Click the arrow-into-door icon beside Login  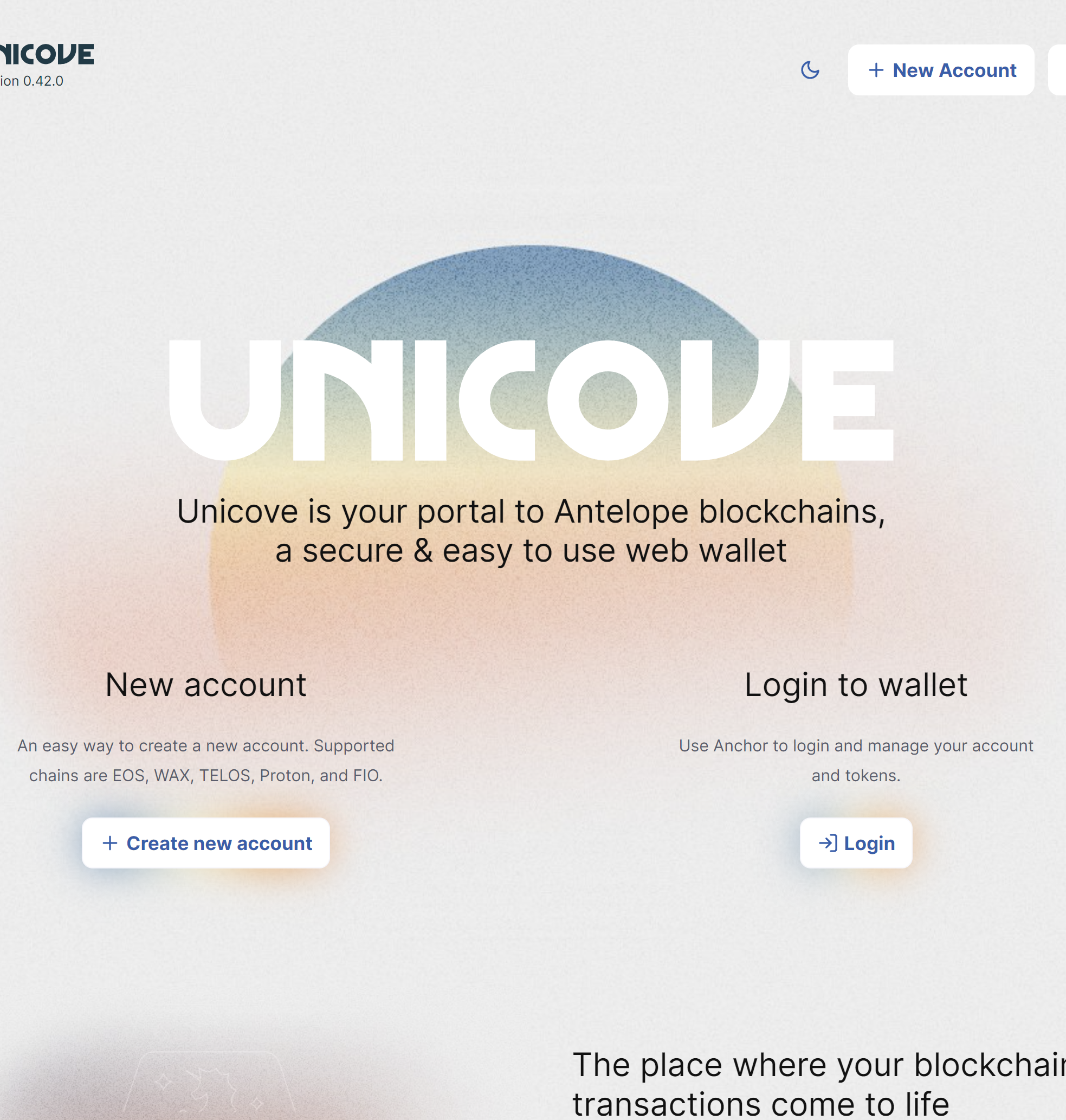828,842
